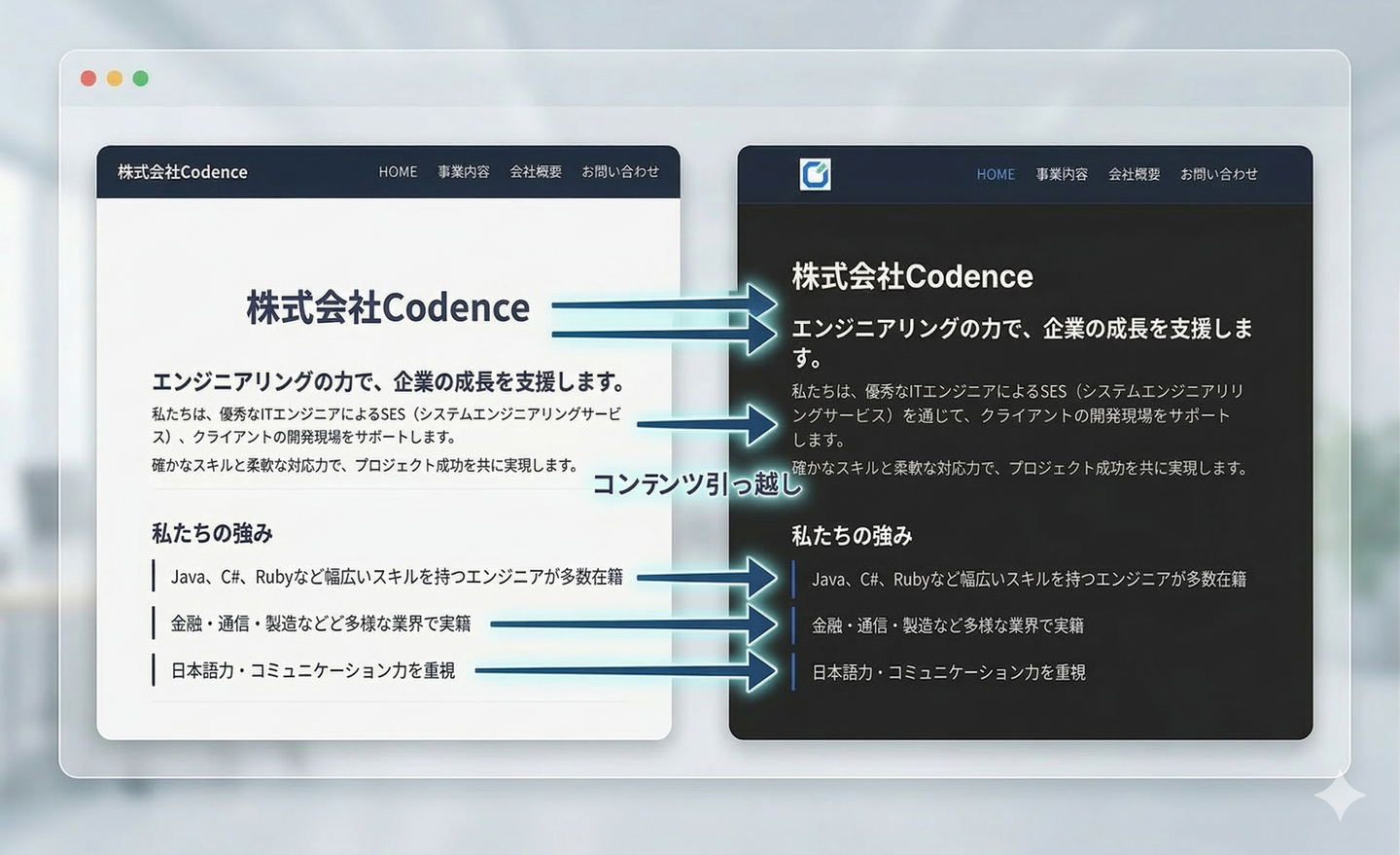
Task: Open 会社概要 in the light site navigation
Action: 536,171
